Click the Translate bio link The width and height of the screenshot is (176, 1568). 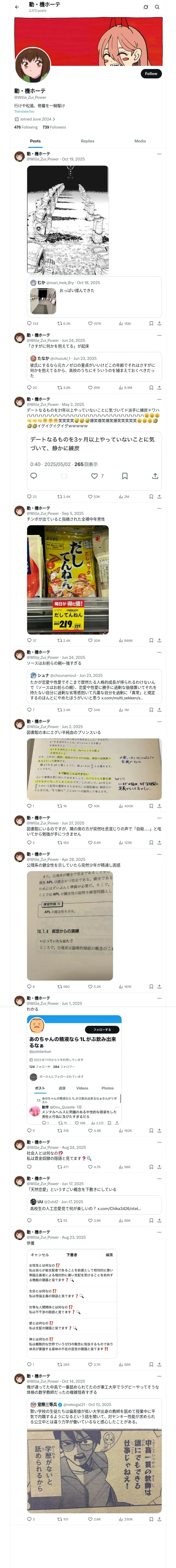click(x=24, y=111)
